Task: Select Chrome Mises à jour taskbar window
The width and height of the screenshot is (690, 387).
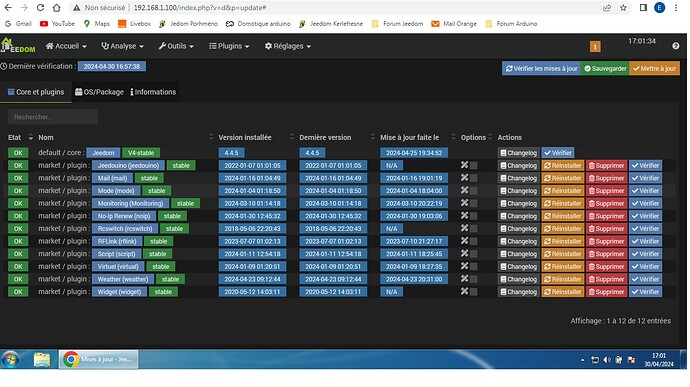Action: pyautogui.click(x=99, y=359)
